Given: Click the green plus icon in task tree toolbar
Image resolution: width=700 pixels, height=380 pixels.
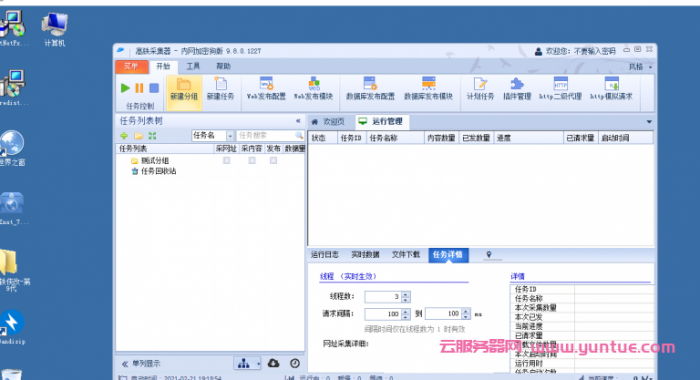Looking at the screenshot, I should [124, 135].
